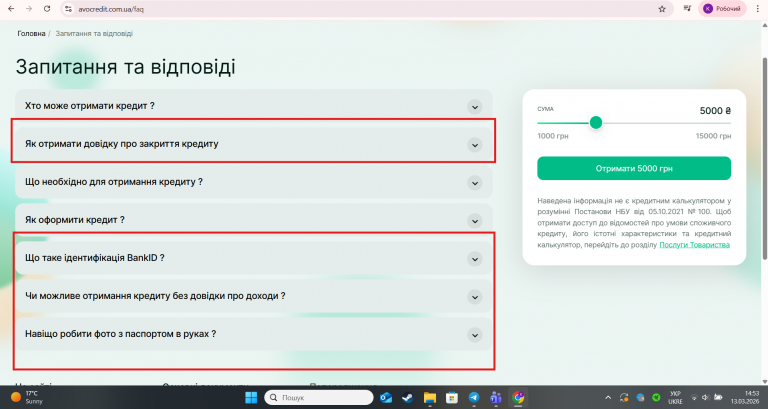Bookmark this page with the star icon

click(662, 9)
